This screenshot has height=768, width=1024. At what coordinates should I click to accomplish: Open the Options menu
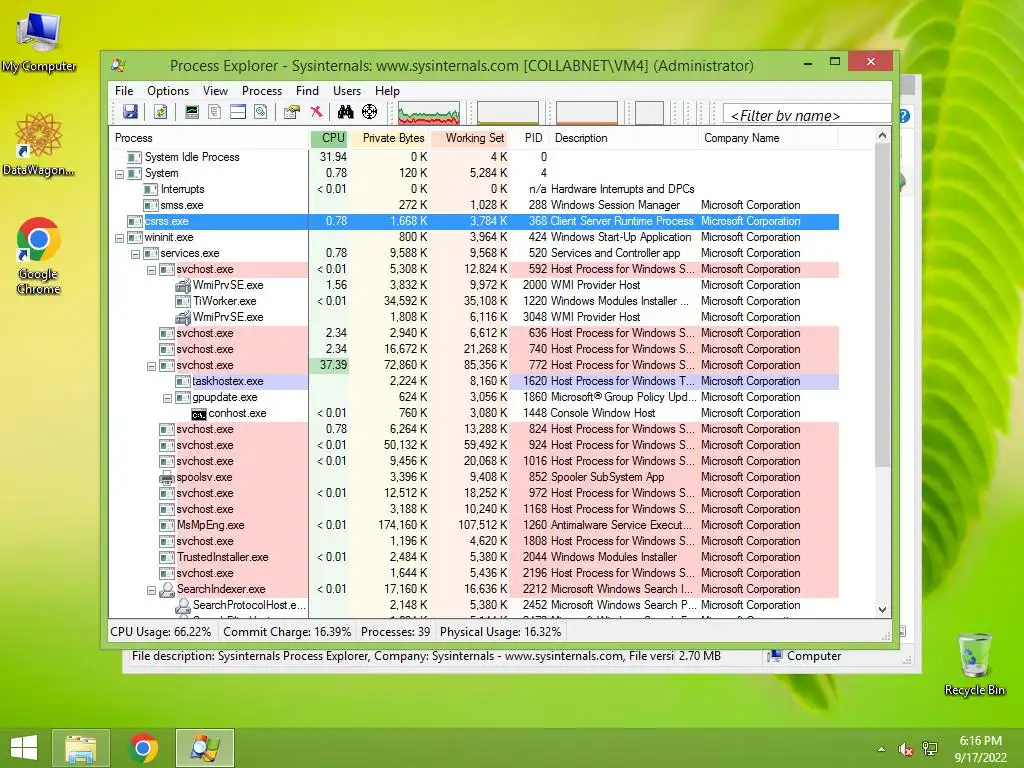[168, 91]
